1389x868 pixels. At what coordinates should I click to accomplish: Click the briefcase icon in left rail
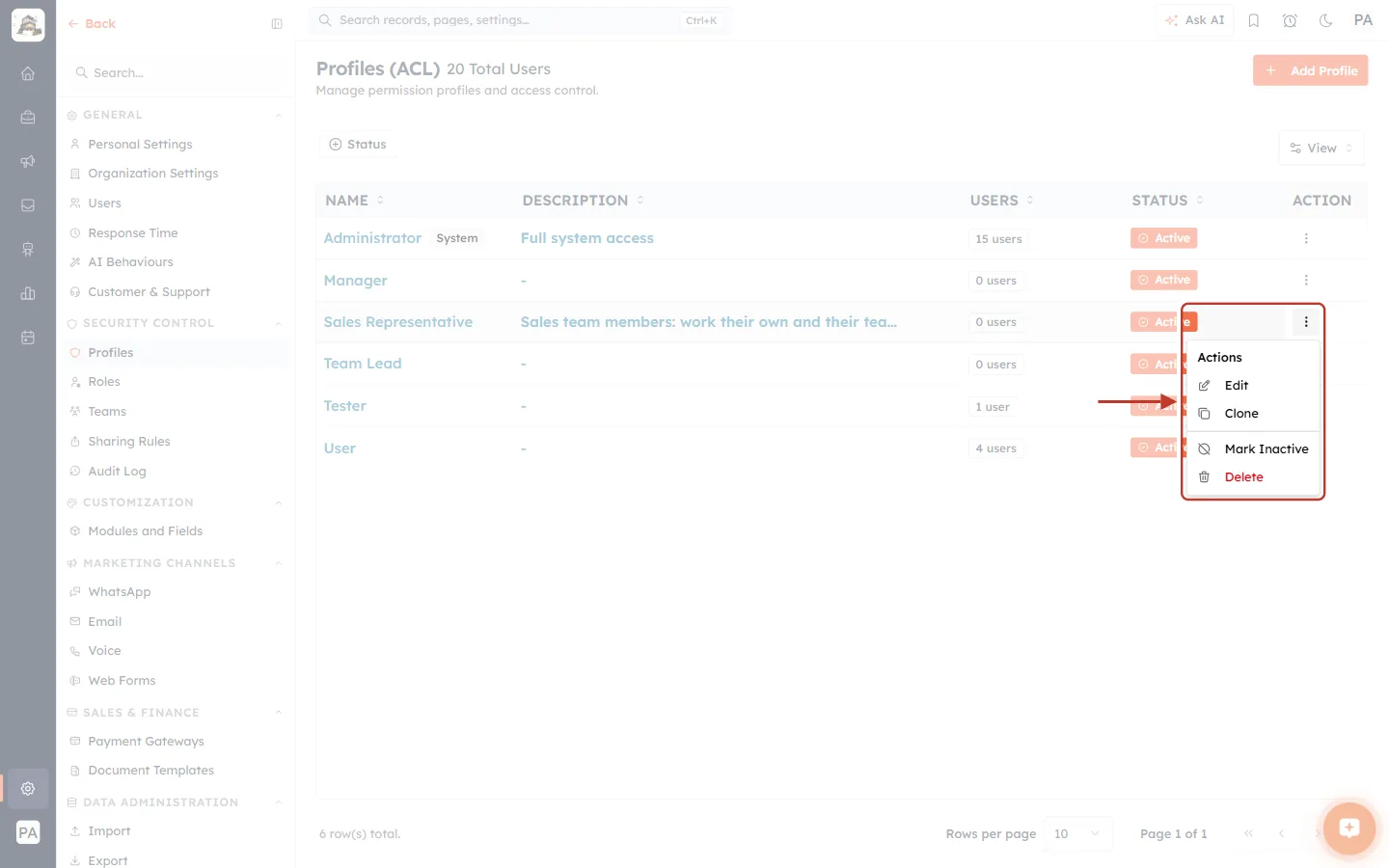28,117
